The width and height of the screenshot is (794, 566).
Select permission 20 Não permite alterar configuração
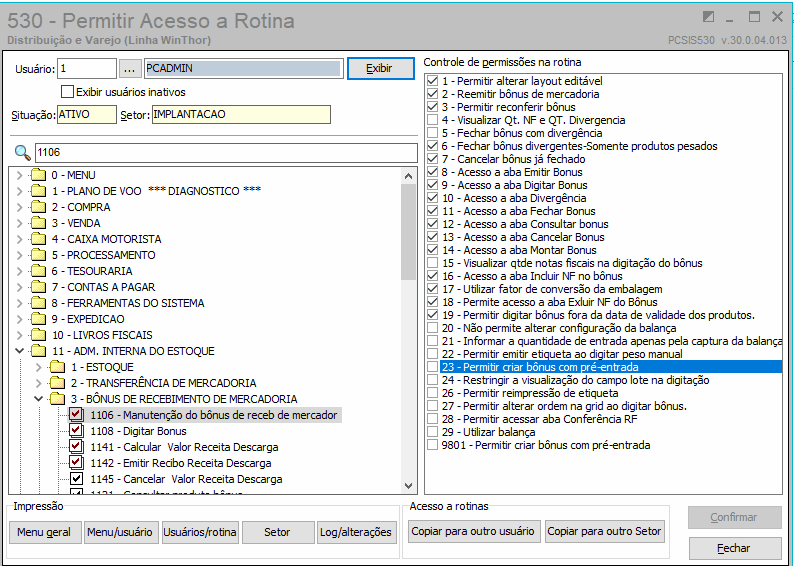559,328
